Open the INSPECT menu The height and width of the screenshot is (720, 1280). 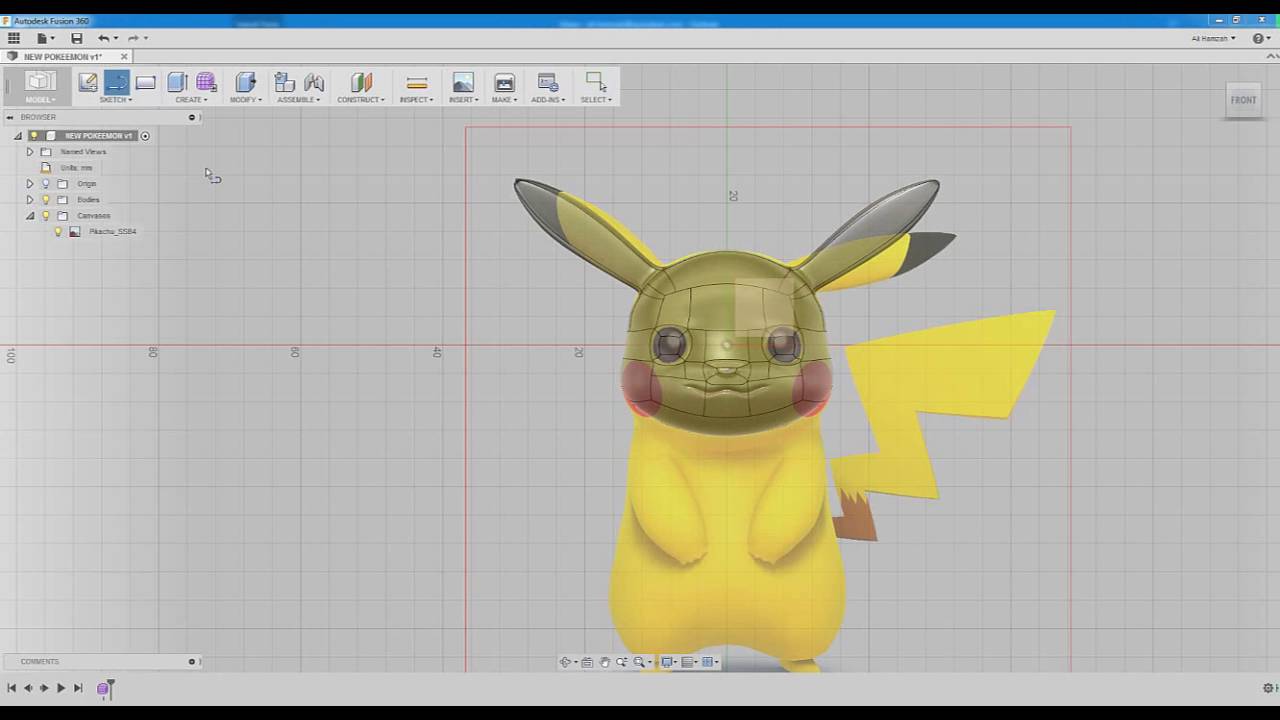(417, 100)
